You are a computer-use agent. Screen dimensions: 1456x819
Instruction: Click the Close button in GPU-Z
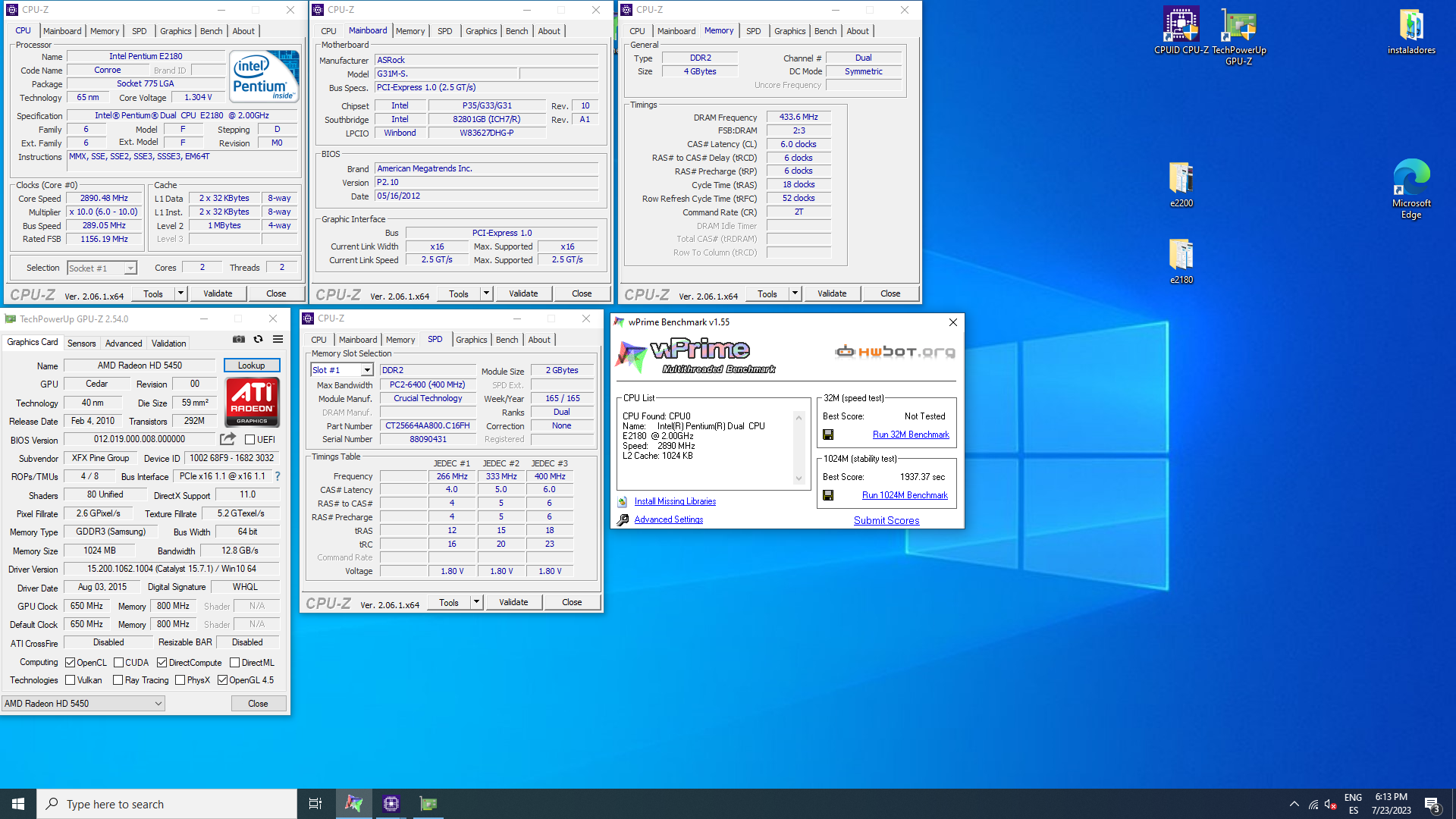pos(258,704)
